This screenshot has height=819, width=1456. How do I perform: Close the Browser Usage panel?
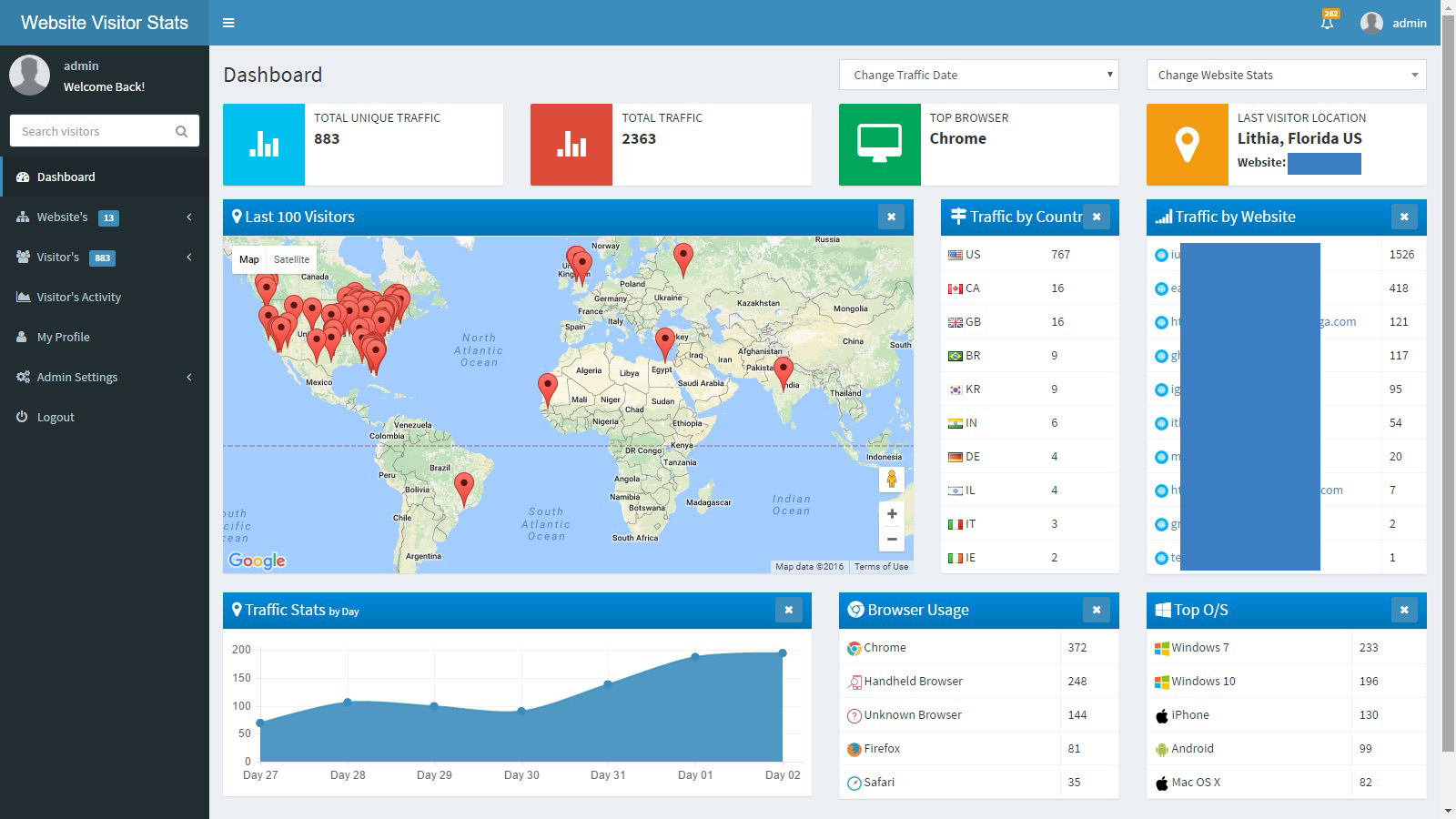click(1096, 610)
